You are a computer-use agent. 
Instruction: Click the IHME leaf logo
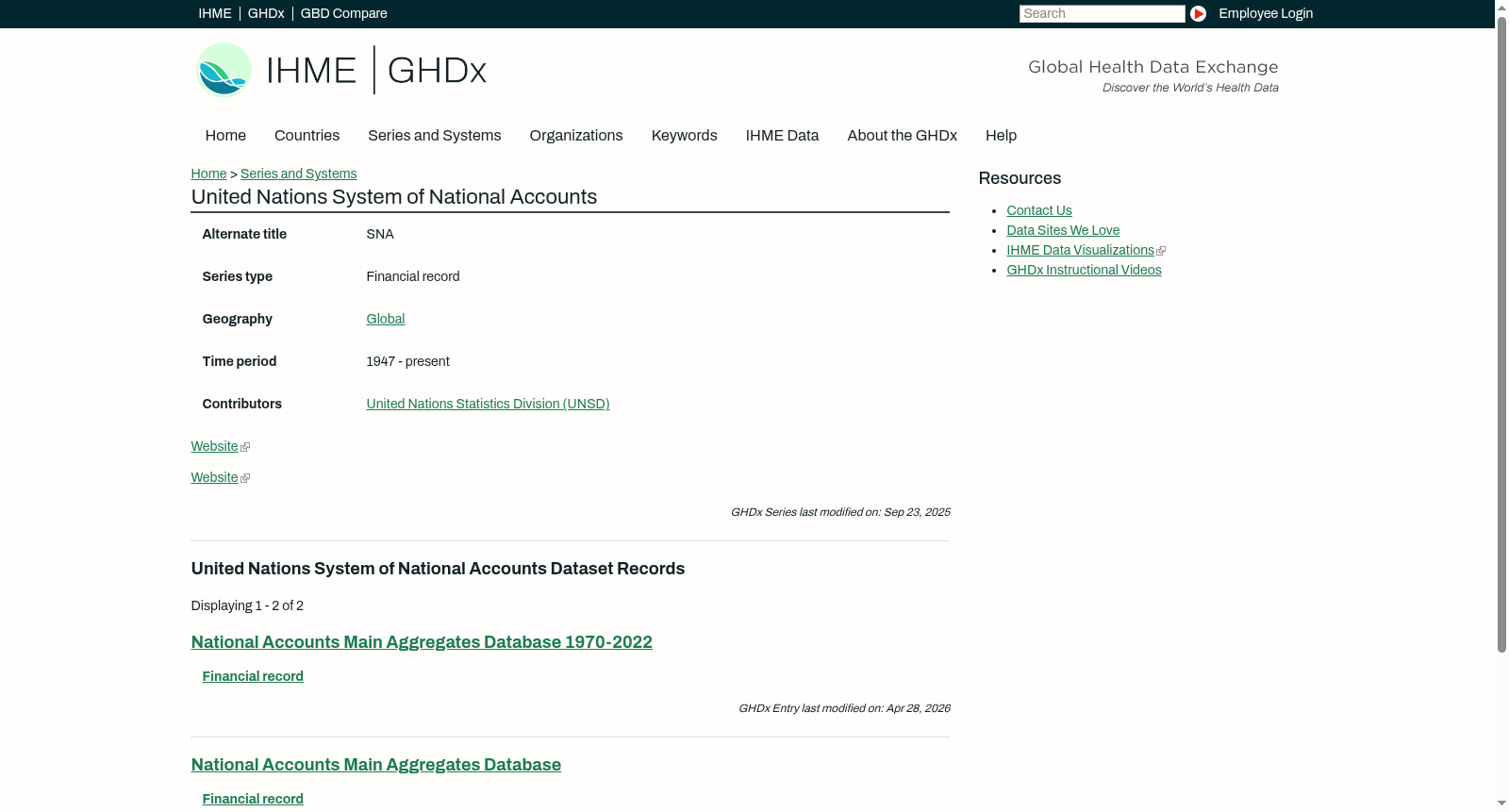pos(224,70)
